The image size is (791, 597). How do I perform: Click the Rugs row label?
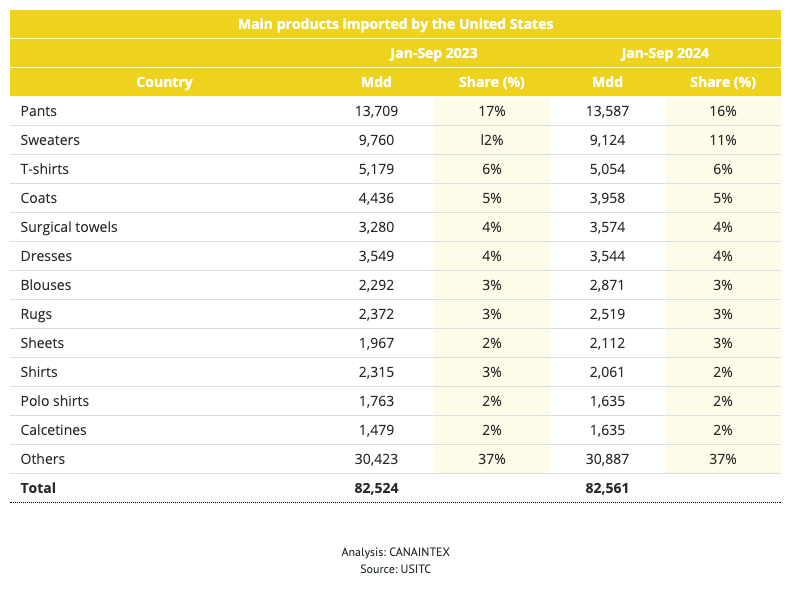(x=36, y=314)
